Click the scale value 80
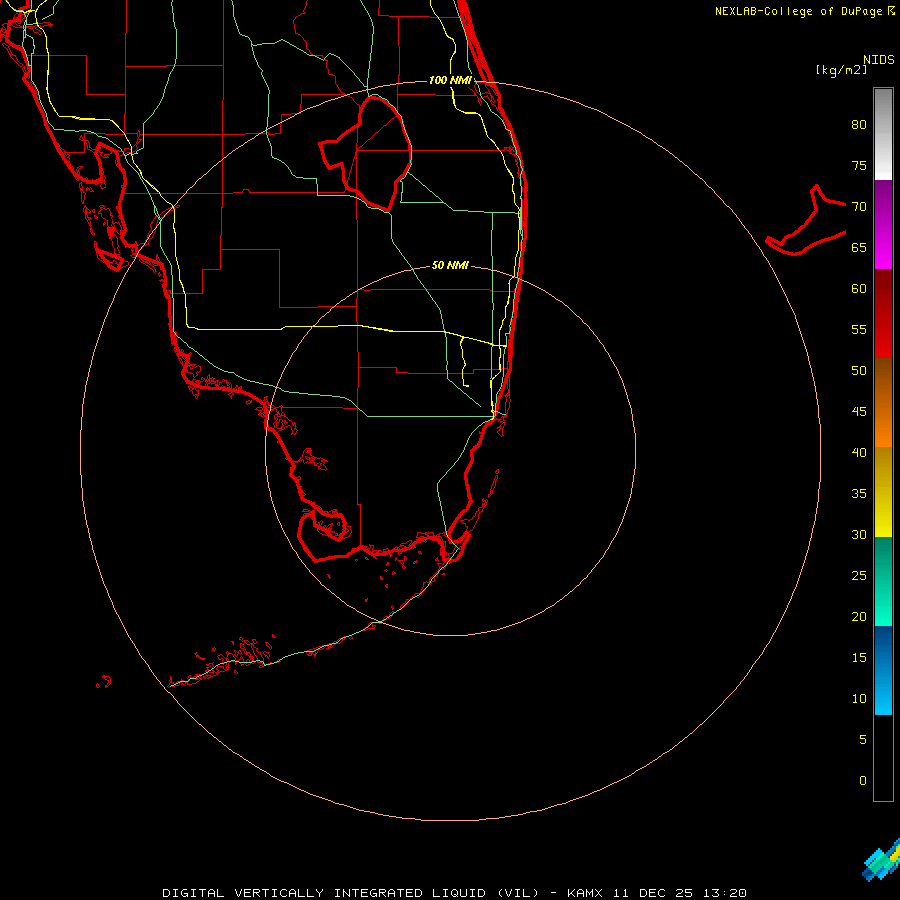 [859, 125]
